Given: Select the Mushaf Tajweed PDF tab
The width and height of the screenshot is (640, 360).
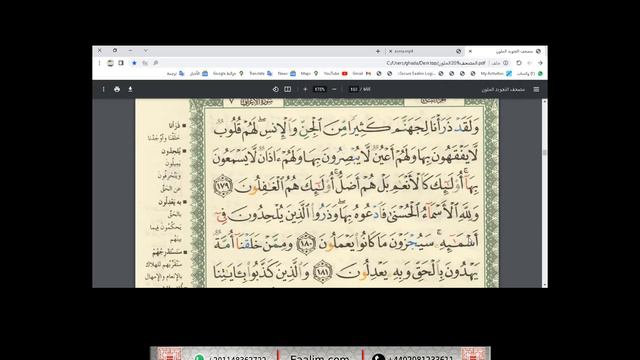Looking at the screenshot, I should pyautogui.click(x=506, y=51).
